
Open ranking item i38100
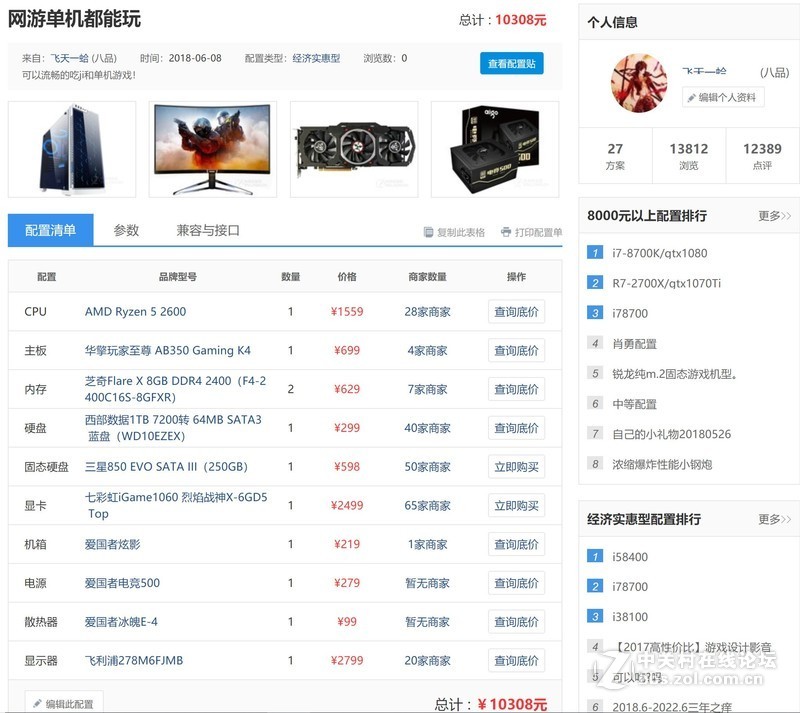click(630, 617)
